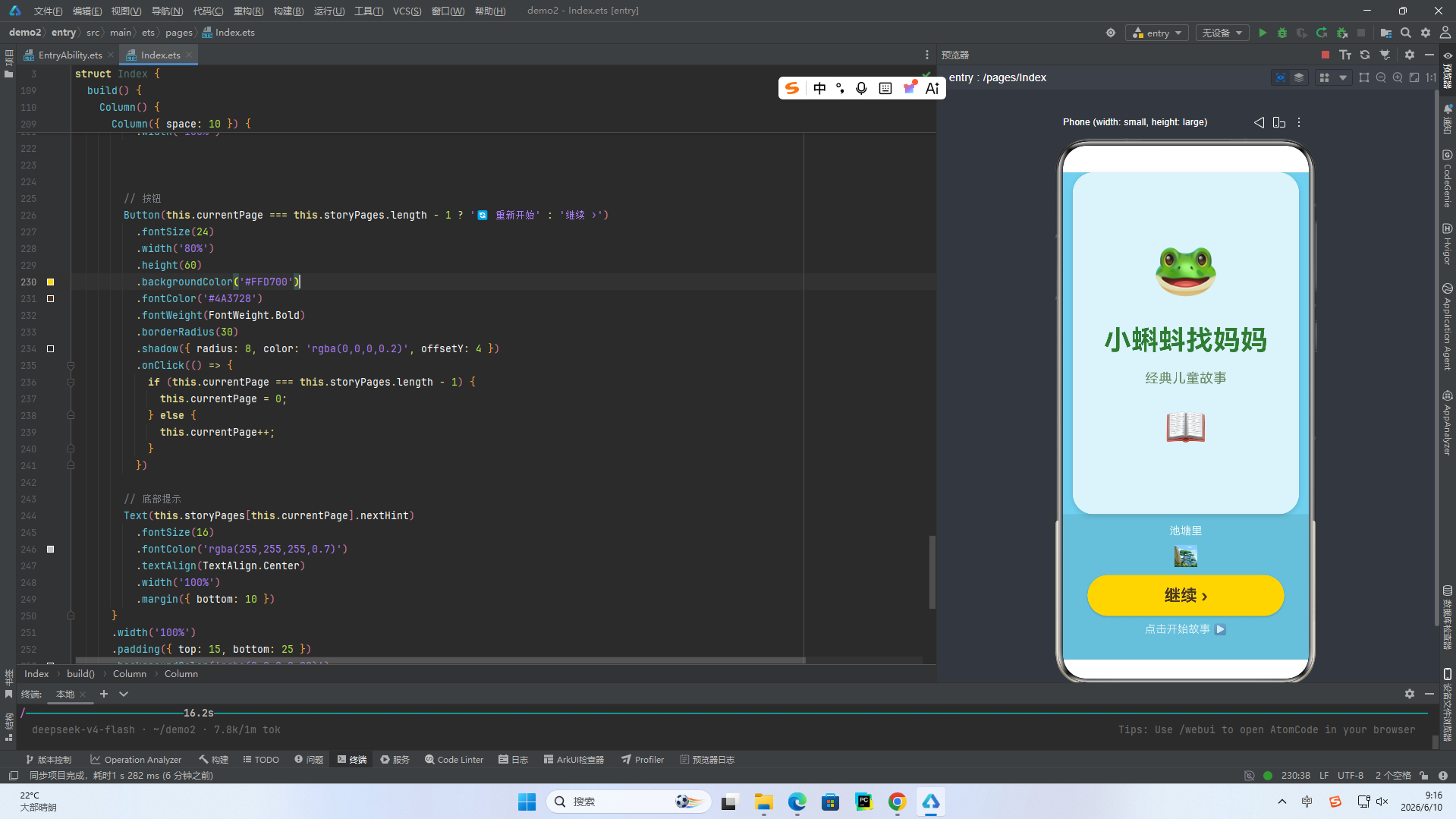The height and width of the screenshot is (819, 1456).
Task: Toggle Sogou soft keyboard icon
Action: [885, 88]
